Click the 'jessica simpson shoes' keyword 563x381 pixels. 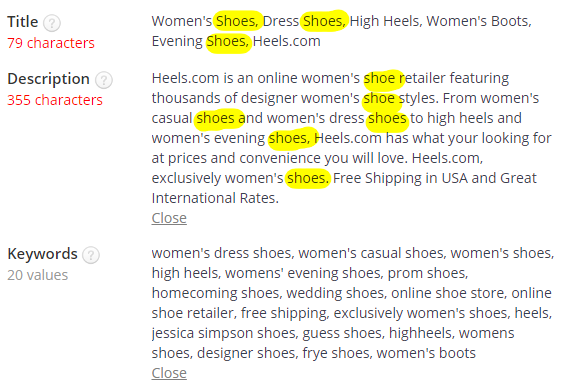click(x=225, y=333)
